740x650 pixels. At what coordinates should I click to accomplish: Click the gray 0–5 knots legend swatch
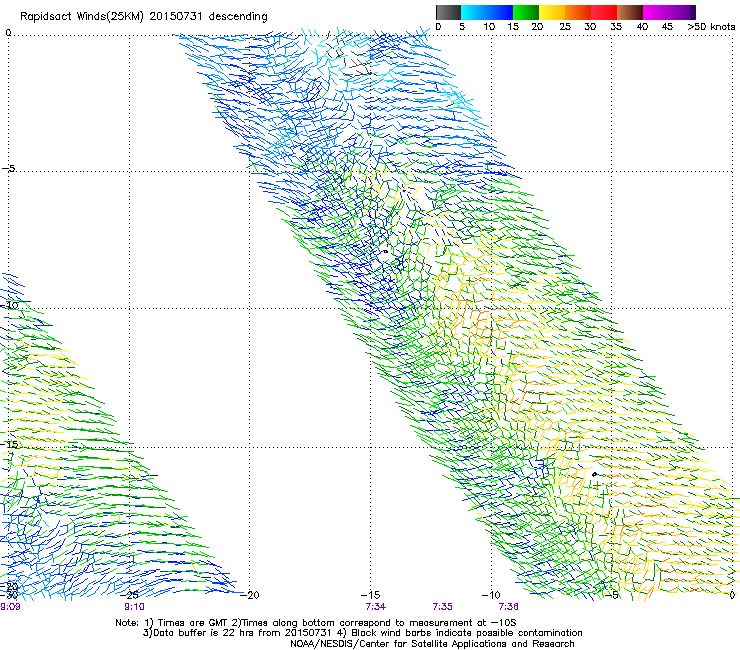click(x=448, y=12)
